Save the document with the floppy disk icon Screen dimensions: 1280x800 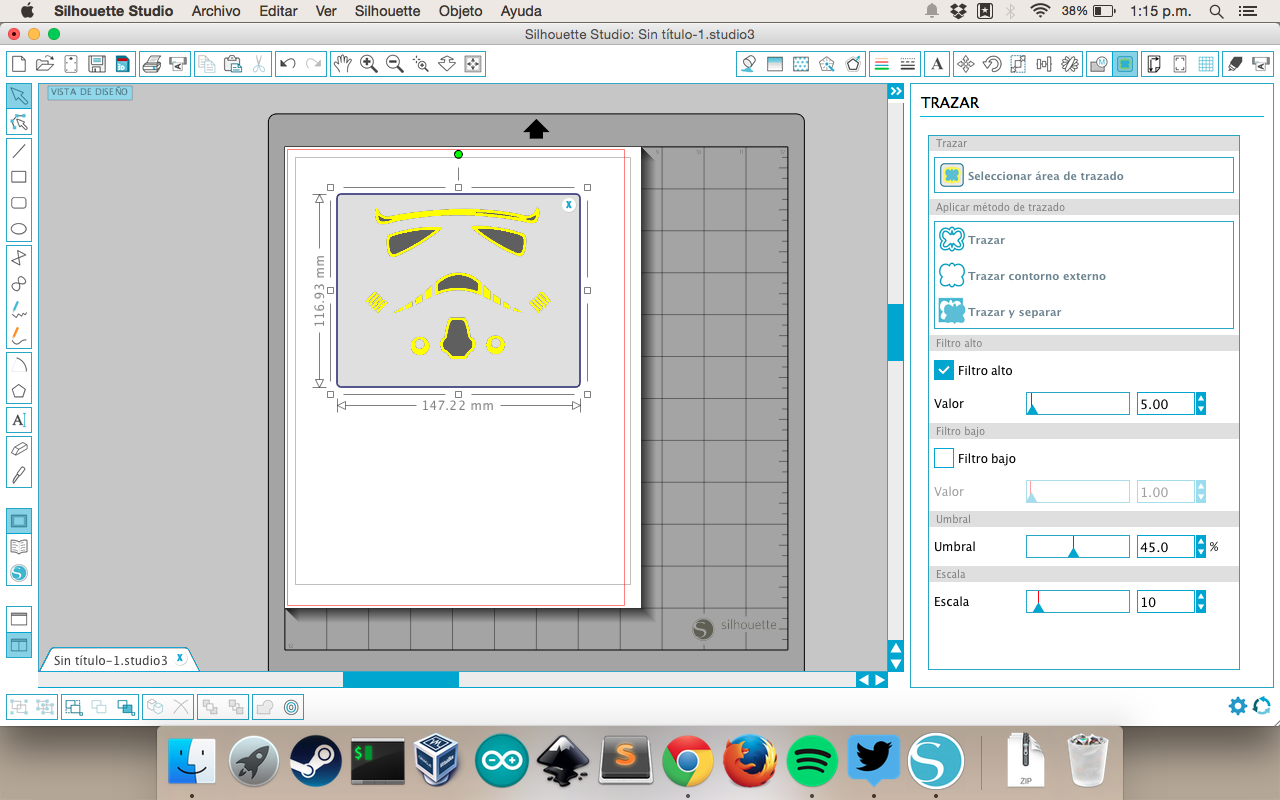(x=97, y=64)
